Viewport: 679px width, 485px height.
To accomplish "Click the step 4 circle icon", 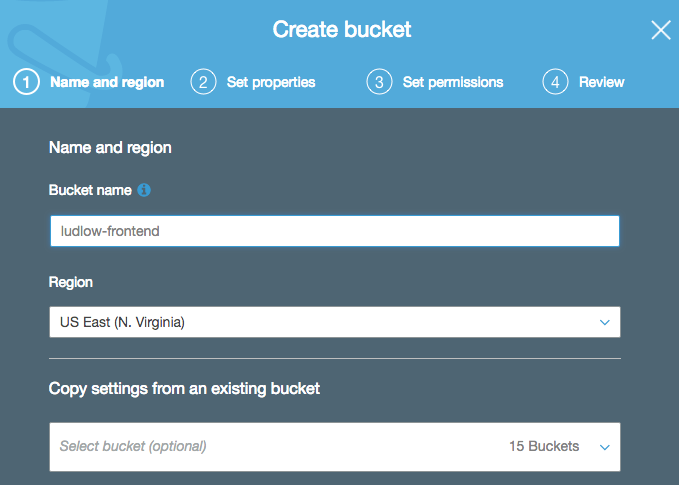I will click(555, 82).
